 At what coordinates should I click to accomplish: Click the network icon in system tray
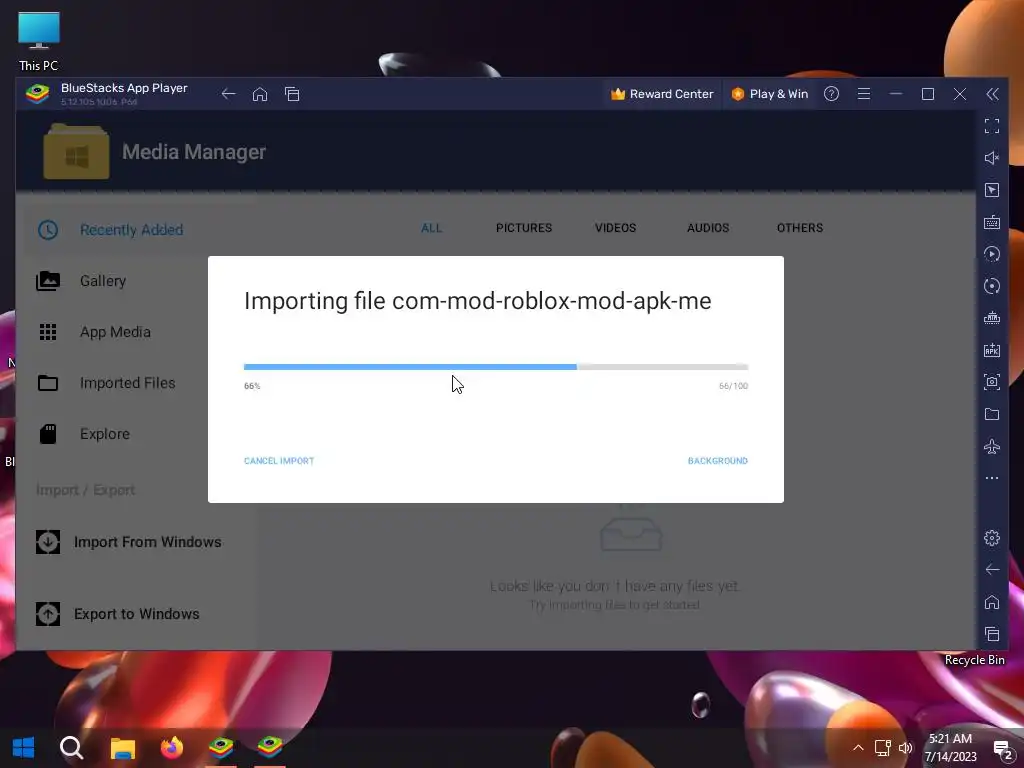(x=882, y=748)
